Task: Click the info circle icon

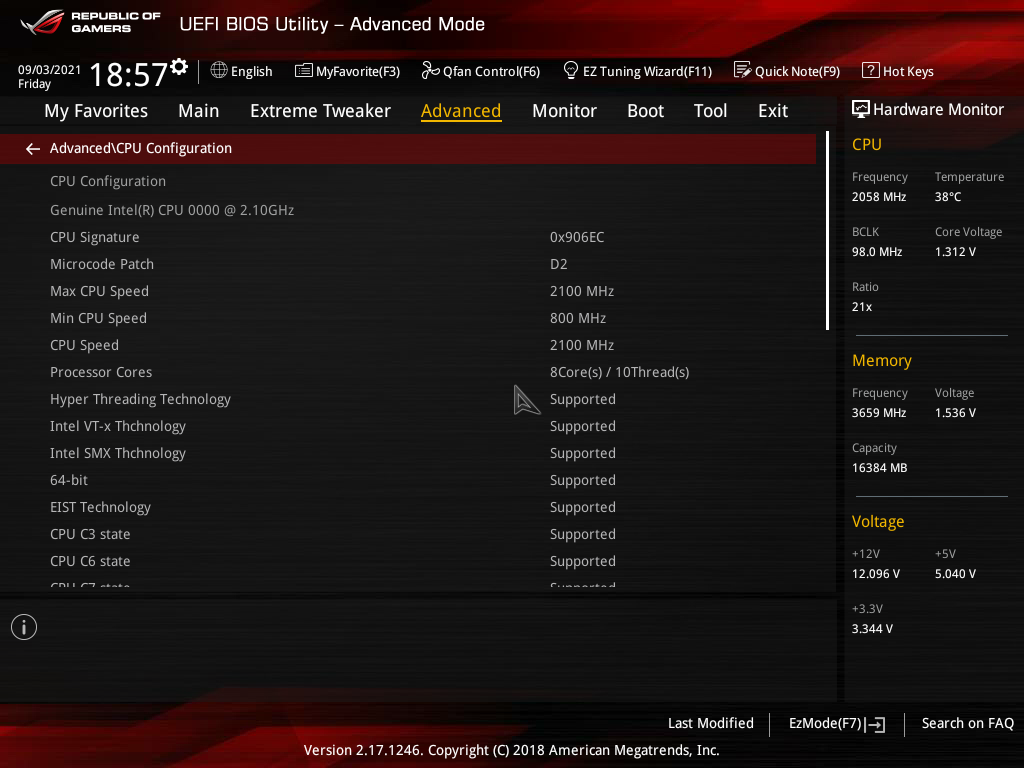Action: 24,627
